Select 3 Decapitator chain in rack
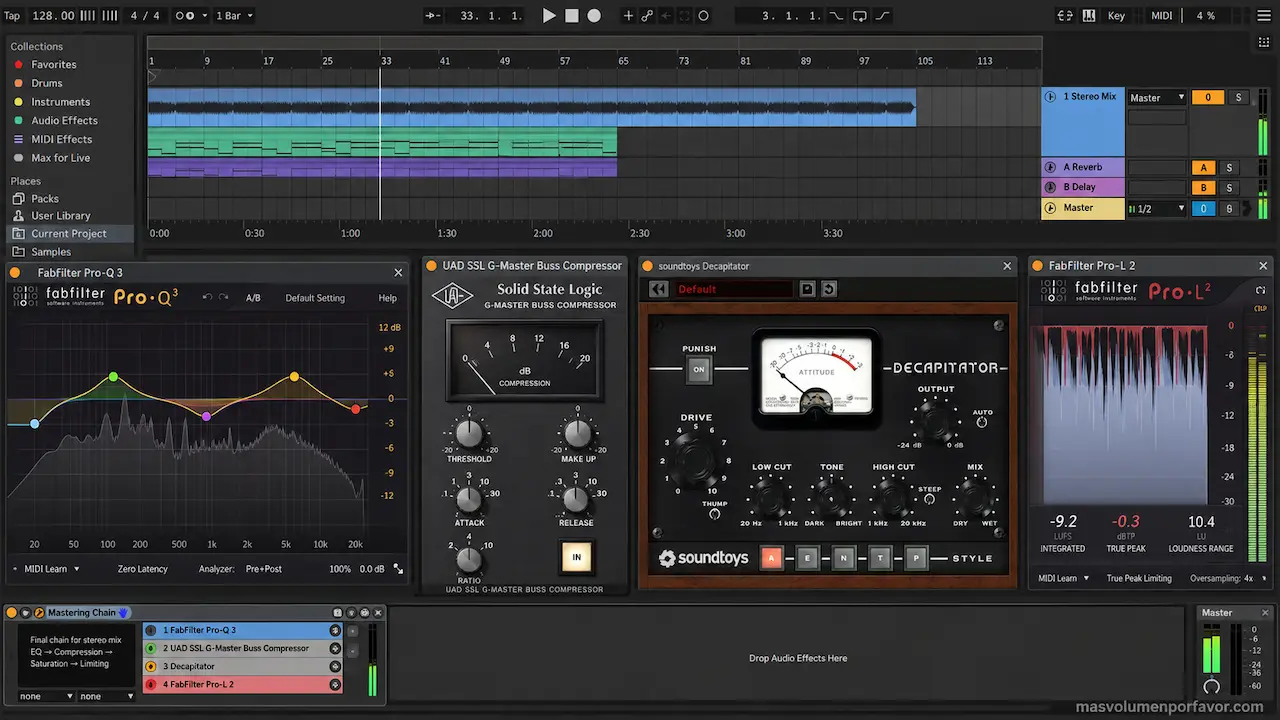Viewport: 1280px width, 720px height. 242,666
